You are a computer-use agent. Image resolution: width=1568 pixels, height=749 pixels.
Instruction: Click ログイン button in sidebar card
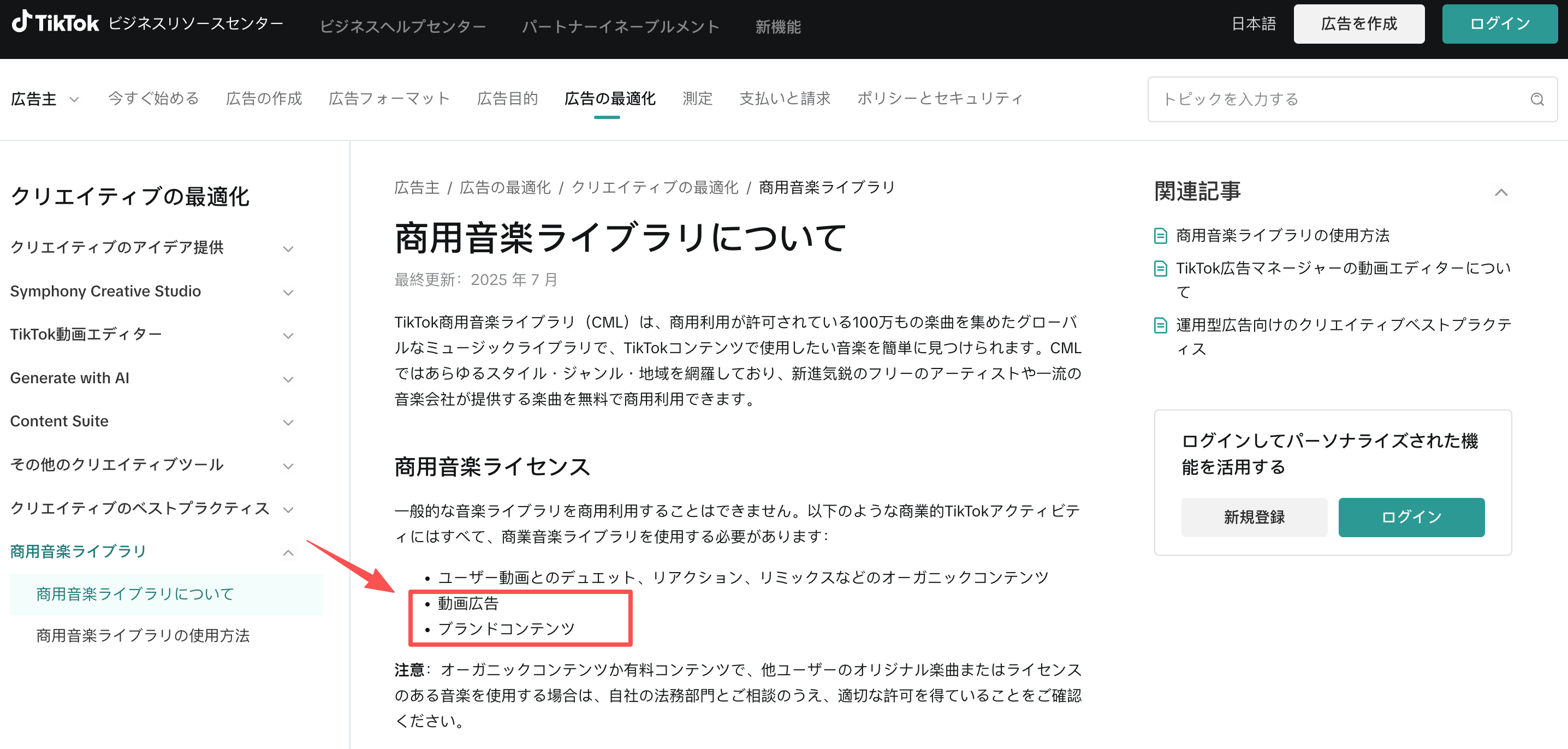[x=1411, y=516]
